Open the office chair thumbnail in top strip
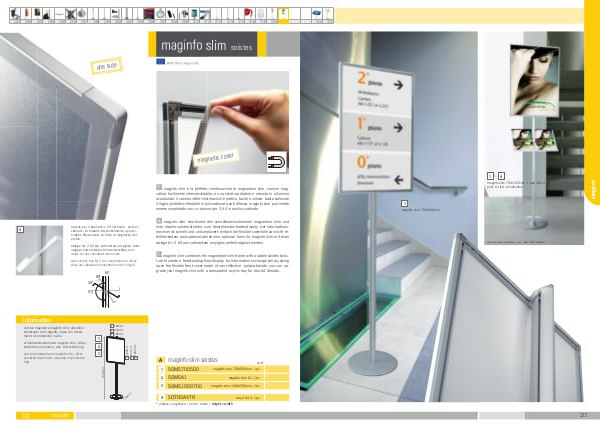This screenshot has width=600, height=426. pyautogui.click(x=15, y=15)
